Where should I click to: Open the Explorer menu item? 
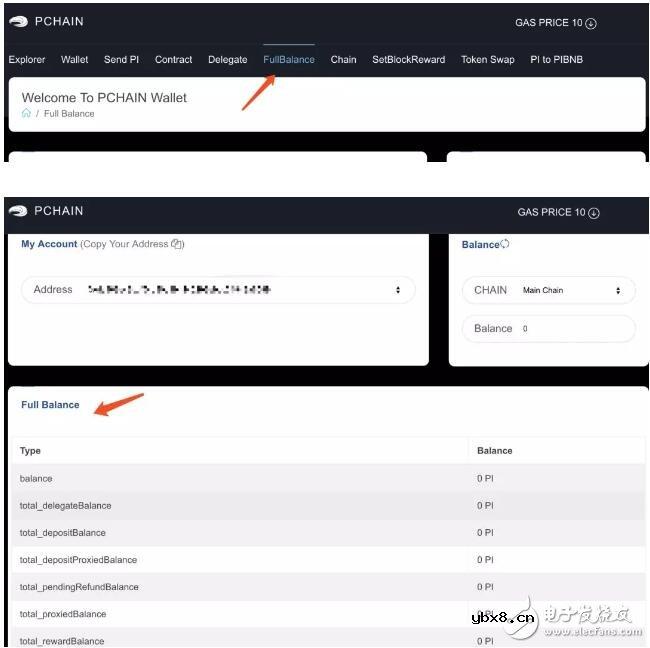pyautogui.click(x=27, y=60)
